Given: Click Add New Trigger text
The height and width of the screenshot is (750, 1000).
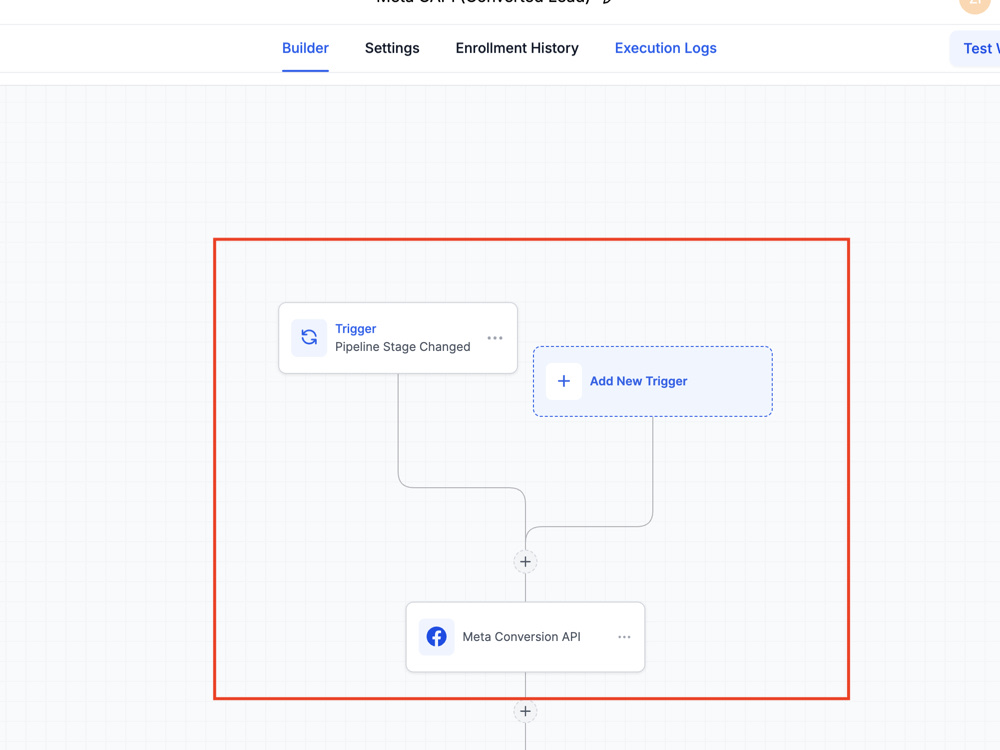Looking at the screenshot, I should click(x=638, y=381).
